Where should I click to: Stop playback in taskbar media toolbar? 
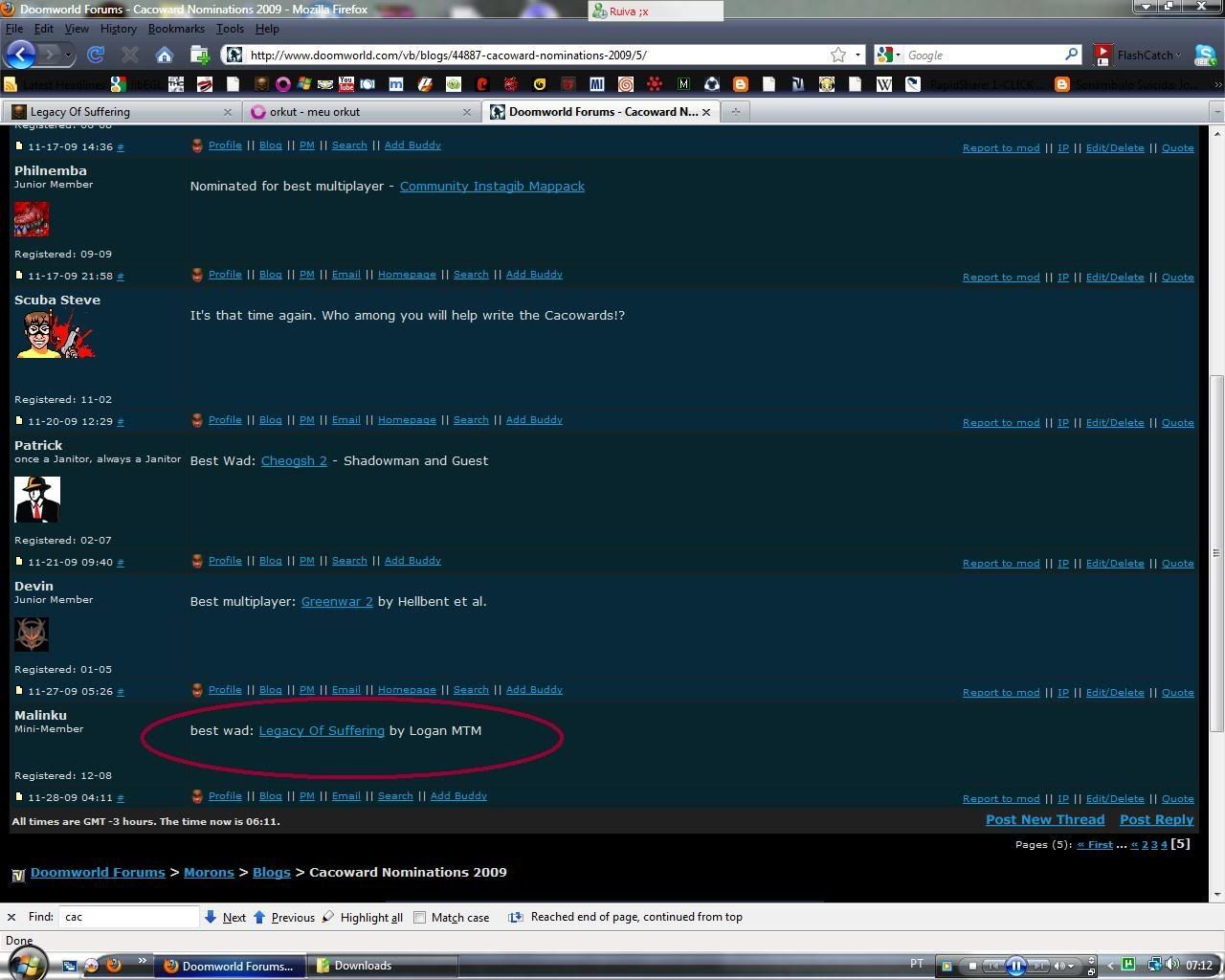tap(972, 966)
